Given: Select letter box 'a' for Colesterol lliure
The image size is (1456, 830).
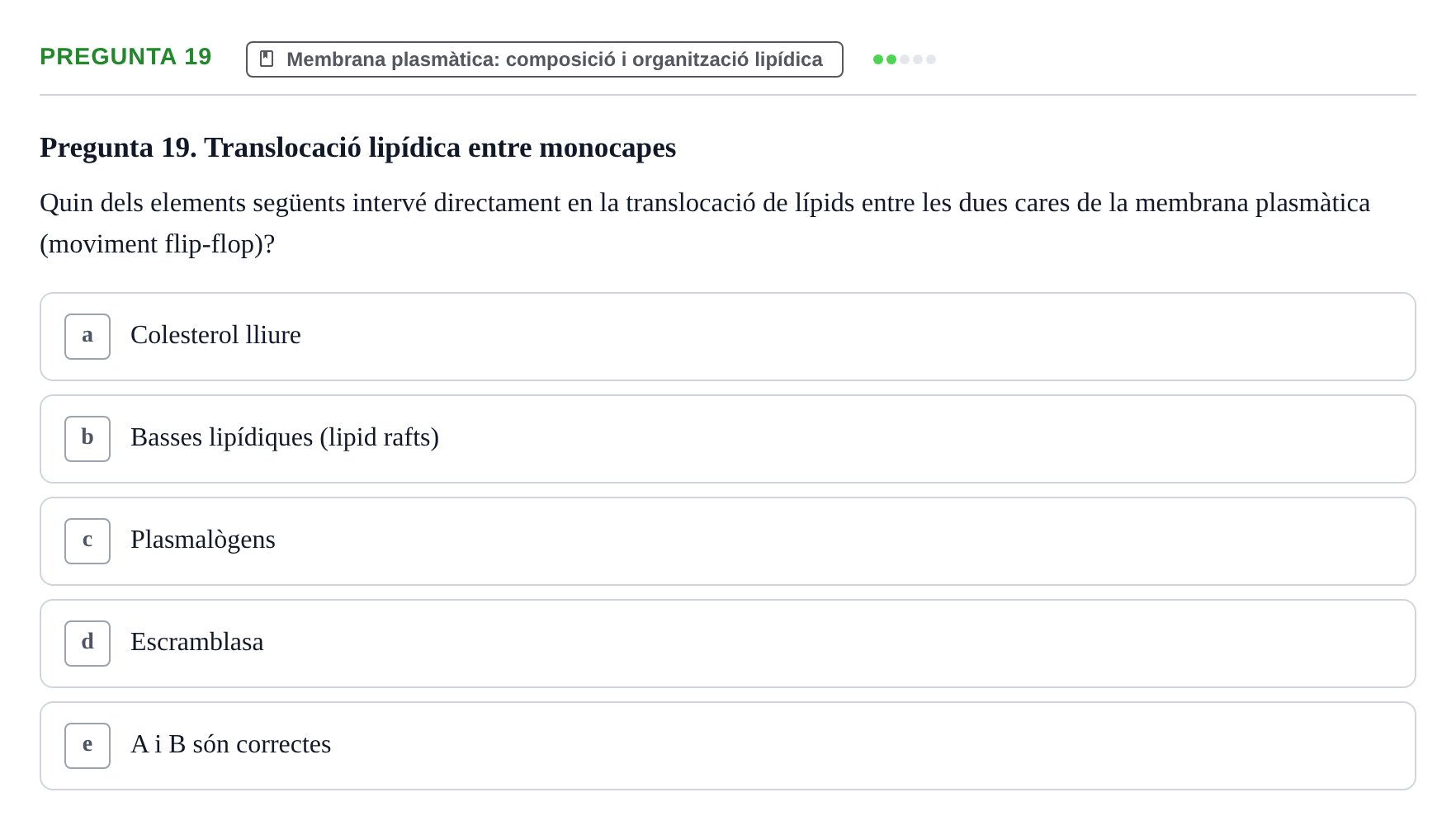Looking at the screenshot, I should [87, 337].
